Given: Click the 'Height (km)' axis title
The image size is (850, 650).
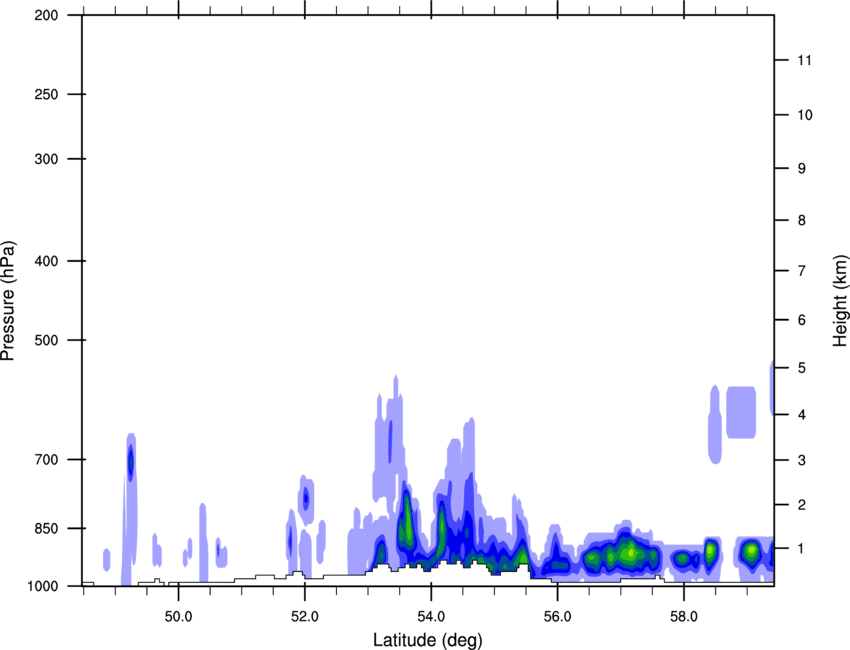Looking at the screenshot, I should (x=840, y=301).
